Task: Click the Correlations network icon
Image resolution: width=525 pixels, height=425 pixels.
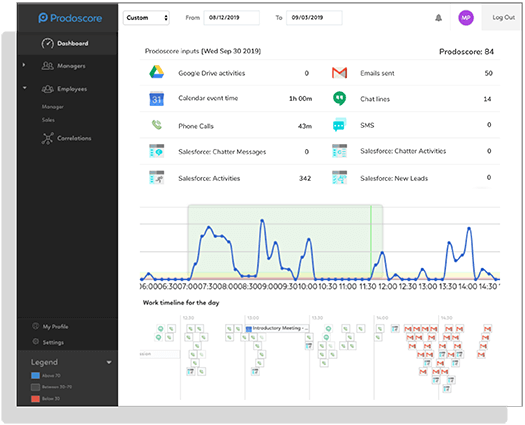Action: [x=48, y=138]
